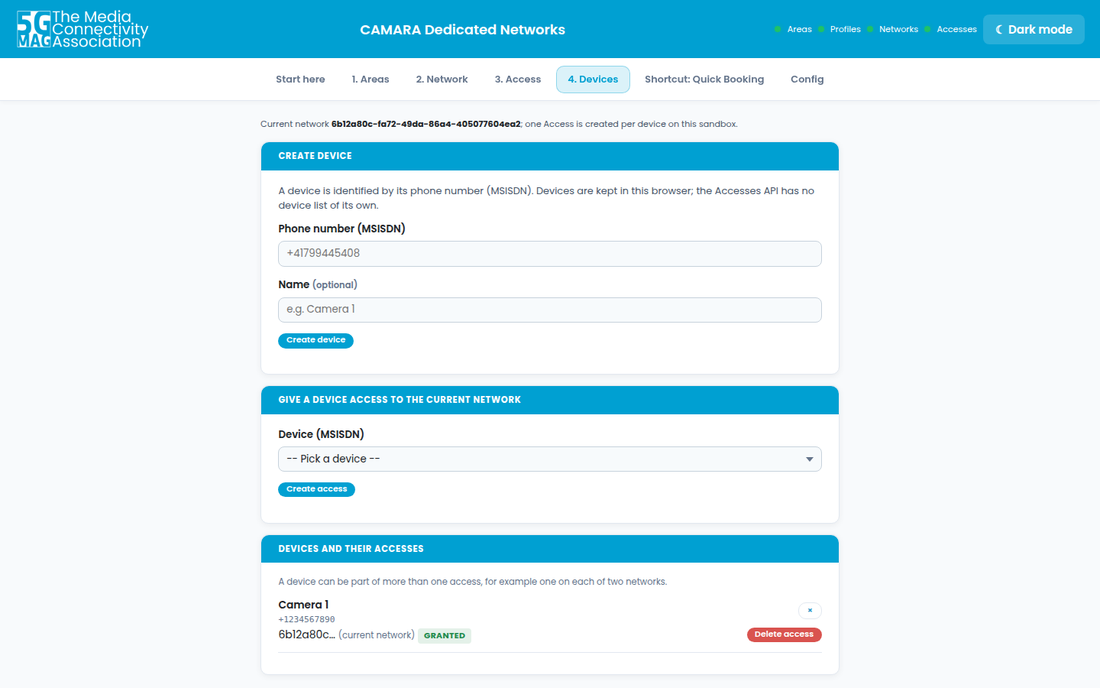Viewport: 1100px width, 688px height.
Task: Delete access for Camera 1
Action: tap(784, 635)
